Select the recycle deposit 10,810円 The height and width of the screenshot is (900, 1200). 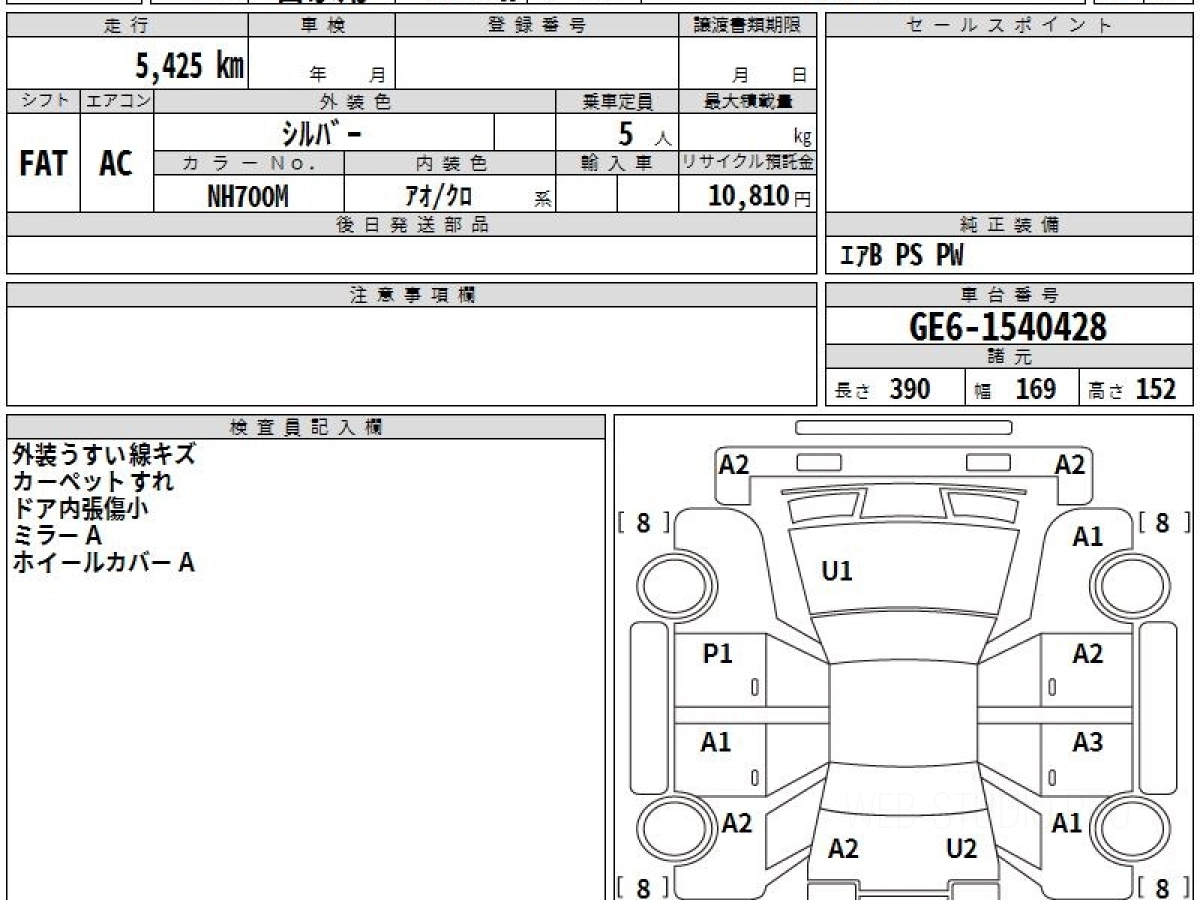click(x=759, y=196)
